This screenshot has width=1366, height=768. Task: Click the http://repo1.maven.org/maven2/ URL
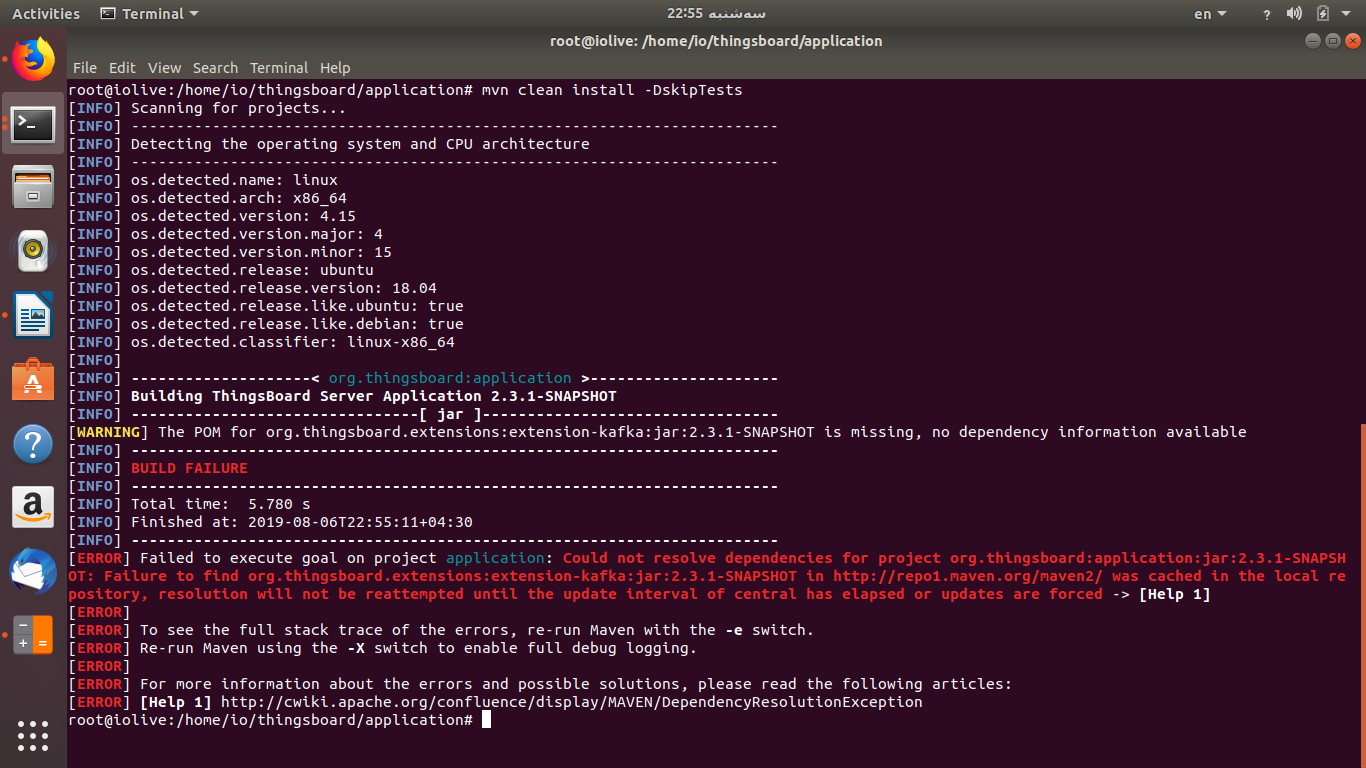pos(967,576)
